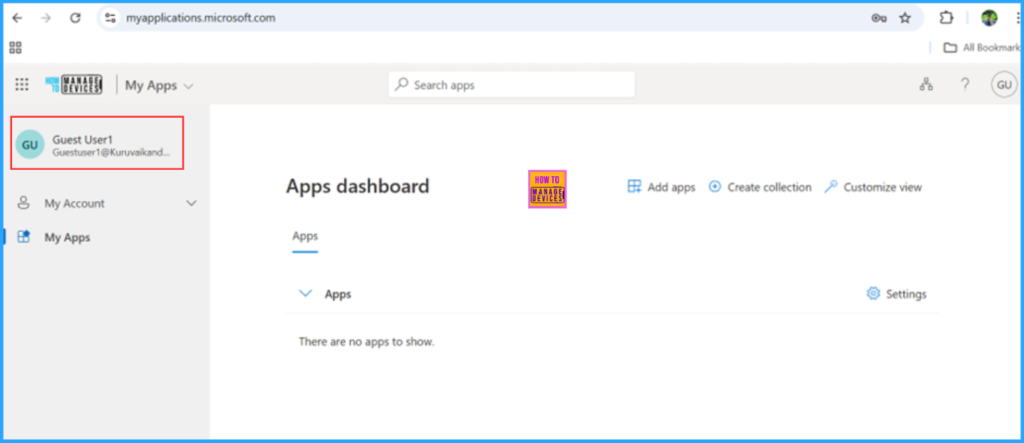Switch to the Apps tab
The height and width of the screenshot is (443, 1024).
[305, 236]
